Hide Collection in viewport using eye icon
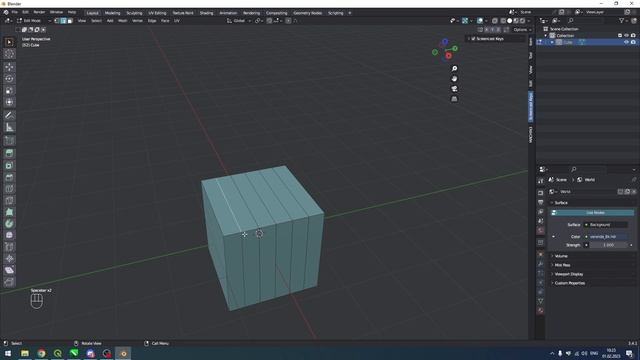This screenshot has height=360, width=640. click(627, 36)
